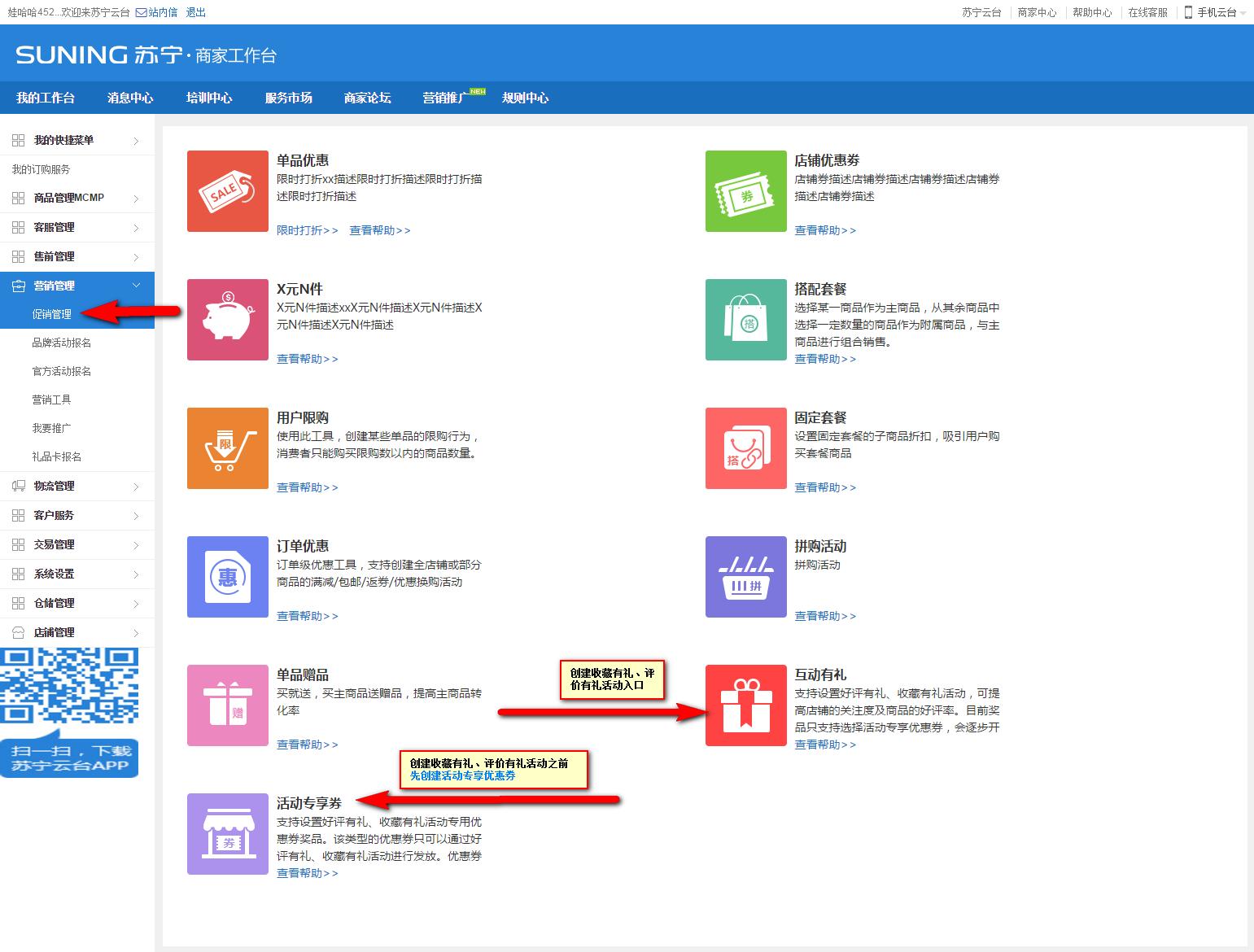Click the grid icon beside 商品管理MCMP
This screenshot has height=952, width=1254.
click(18, 198)
